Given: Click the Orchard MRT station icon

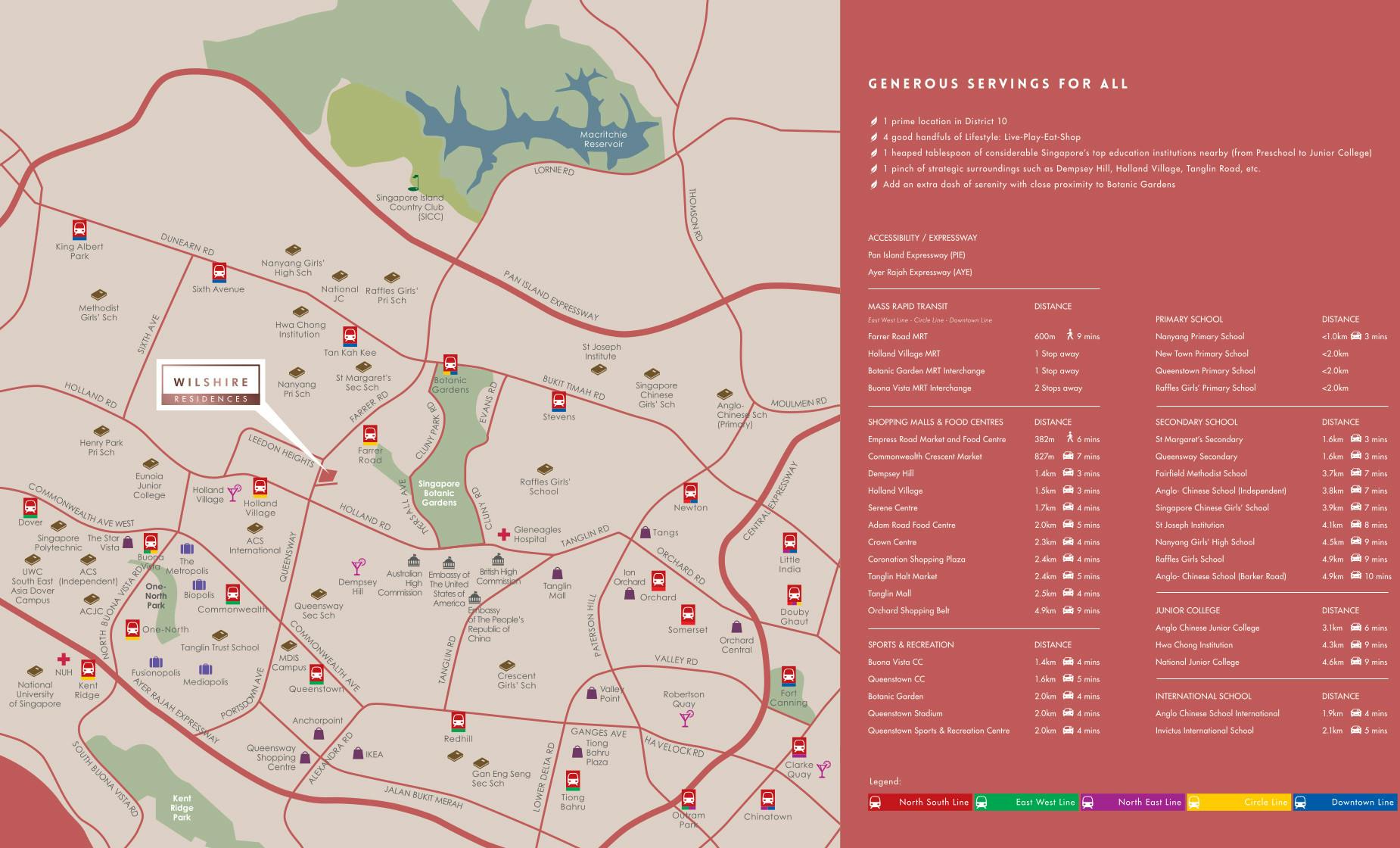Looking at the screenshot, I should [x=658, y=581].
